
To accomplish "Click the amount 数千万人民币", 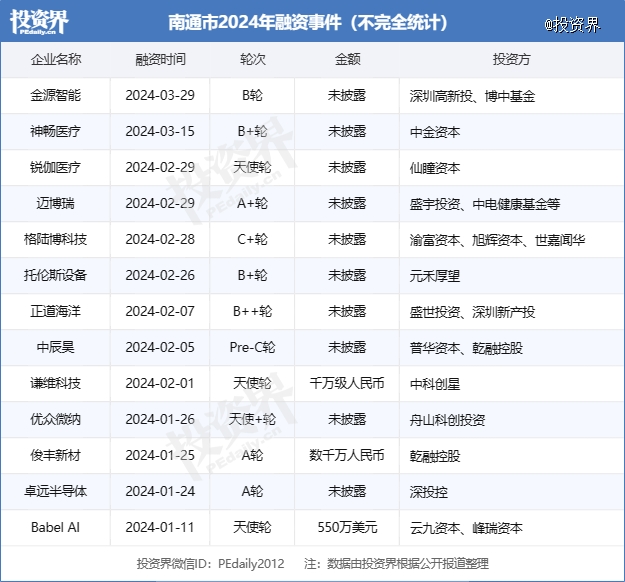I will tap(347, 455).
